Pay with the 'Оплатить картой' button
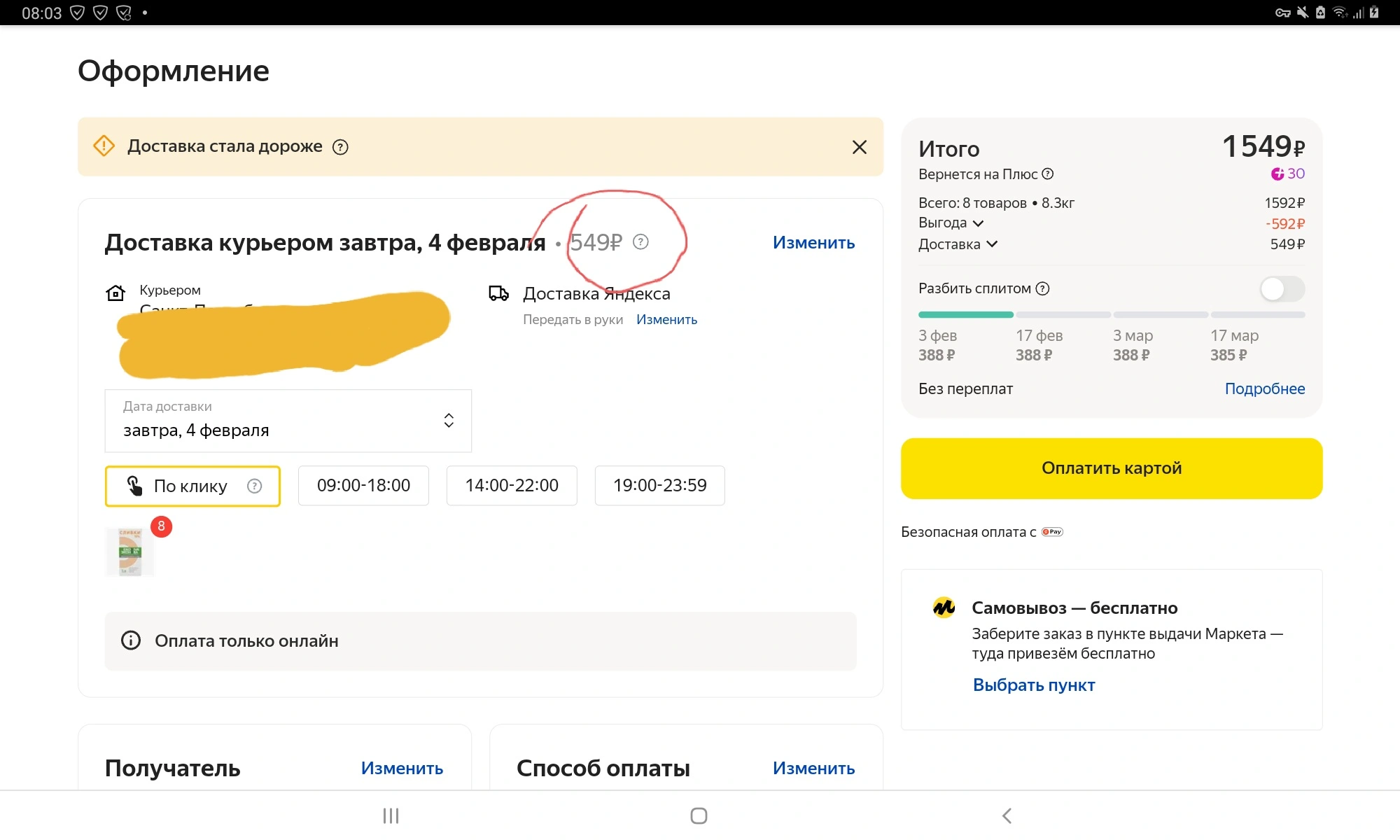This screenshot has width=1400, height=840. (1112, 468)
